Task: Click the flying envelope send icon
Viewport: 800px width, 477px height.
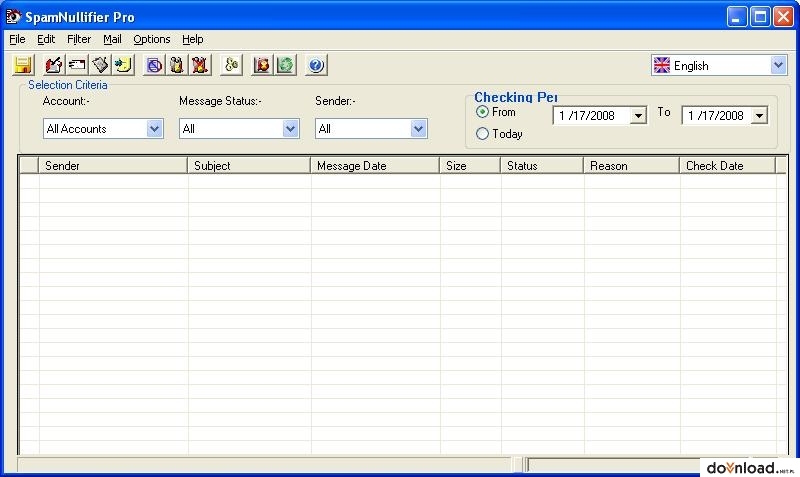Action: point(77,65)
